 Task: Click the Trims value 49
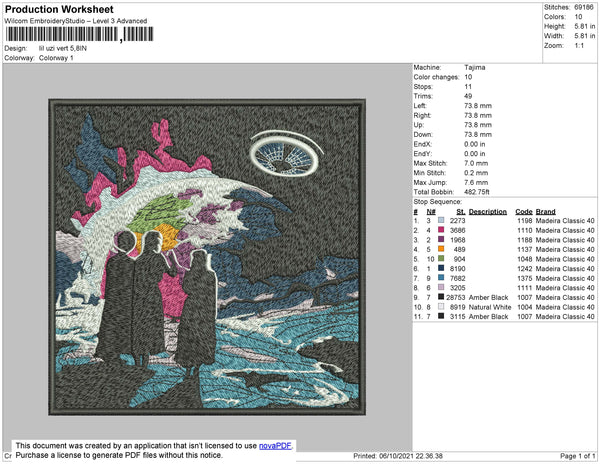tap(468, 96)
